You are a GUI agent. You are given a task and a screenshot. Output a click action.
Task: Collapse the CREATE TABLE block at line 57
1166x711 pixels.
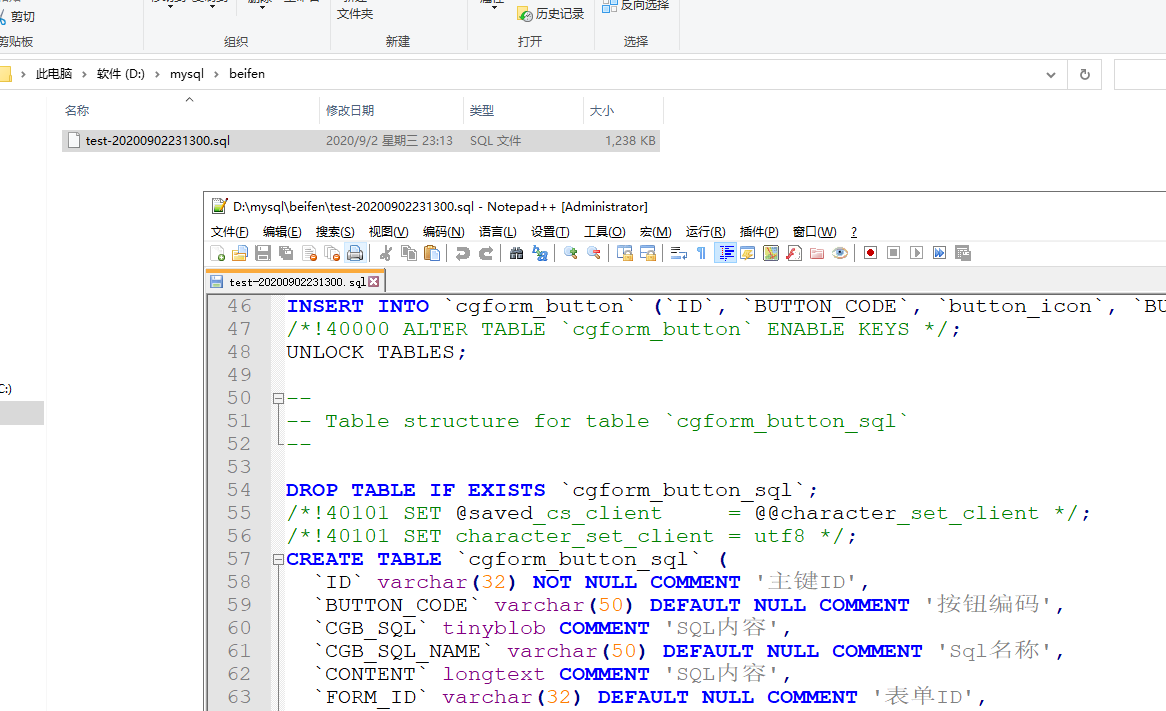pyautogui.click(x=278, y=559)
